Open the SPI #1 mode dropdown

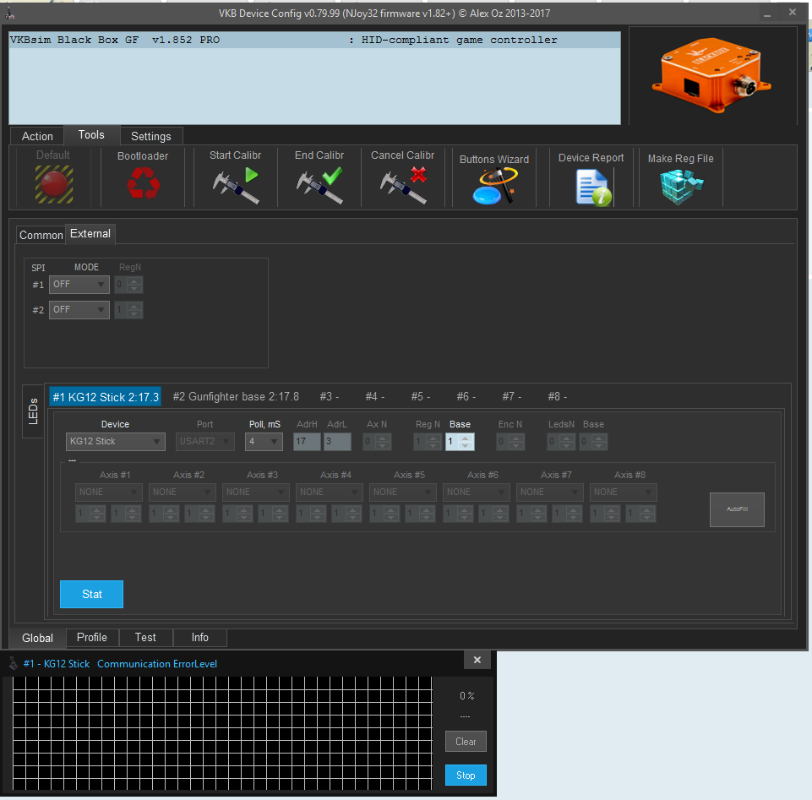pos(79,284)
